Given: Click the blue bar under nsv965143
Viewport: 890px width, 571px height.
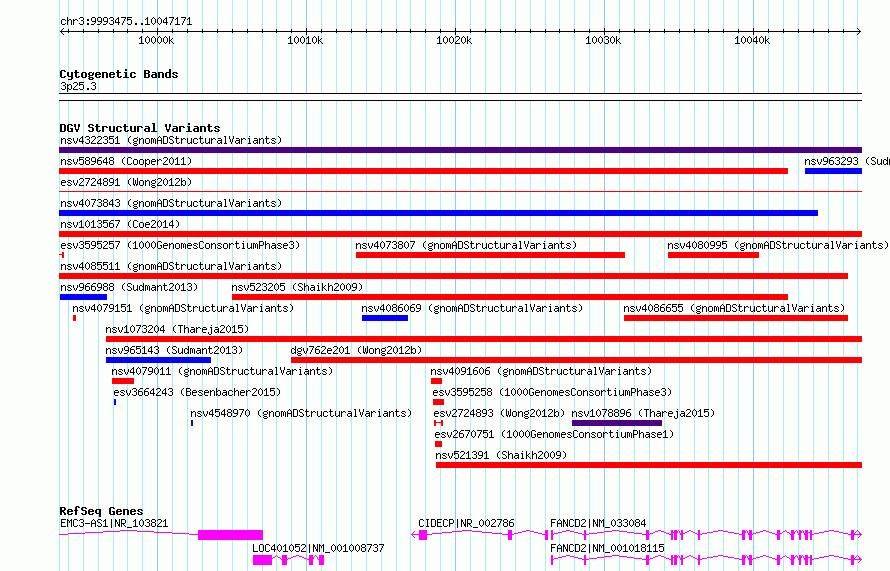Looking at the screenshot, I should [x=158, y=360].
